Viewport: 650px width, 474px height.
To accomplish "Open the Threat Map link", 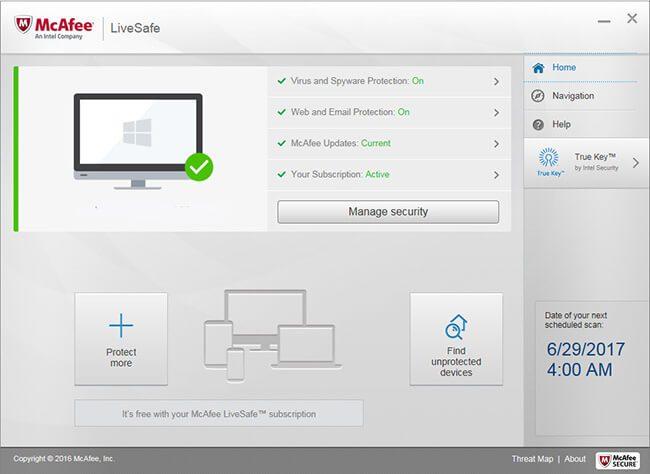I will (x=532, y=460).
